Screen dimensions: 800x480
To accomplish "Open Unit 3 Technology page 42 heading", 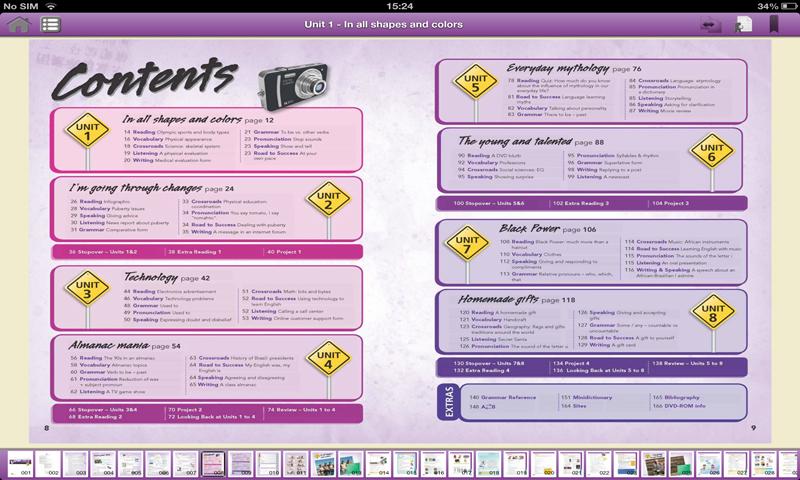I will [x=167, y=277].
